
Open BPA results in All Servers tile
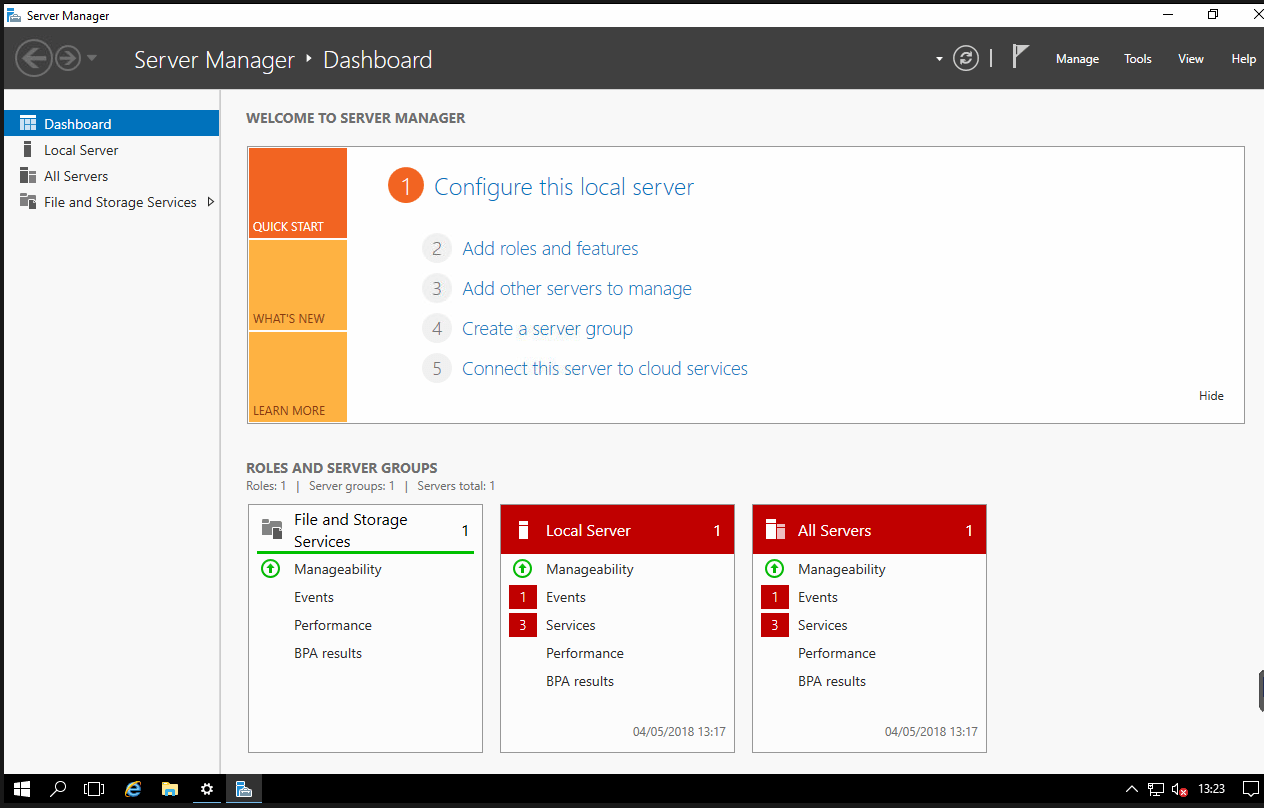pyautogui.click(x=832, y=681)
